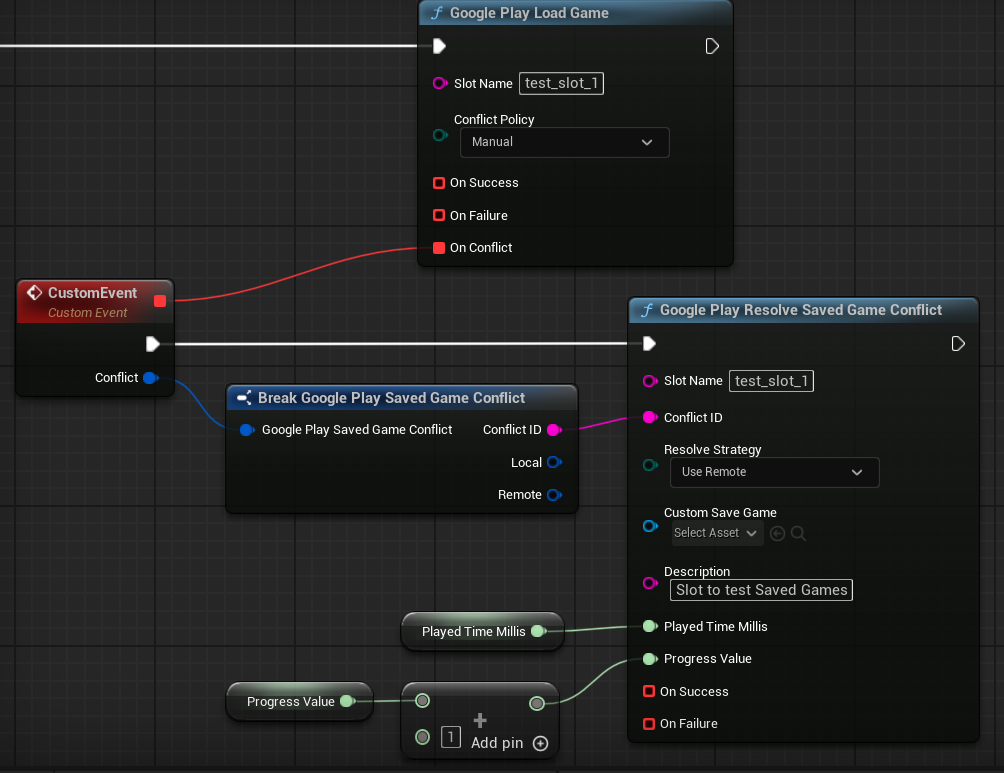Click CustomEvent red delegate output pin
Image resolution: width=1004 pixels, height=773 pixels.
[160, 300]
